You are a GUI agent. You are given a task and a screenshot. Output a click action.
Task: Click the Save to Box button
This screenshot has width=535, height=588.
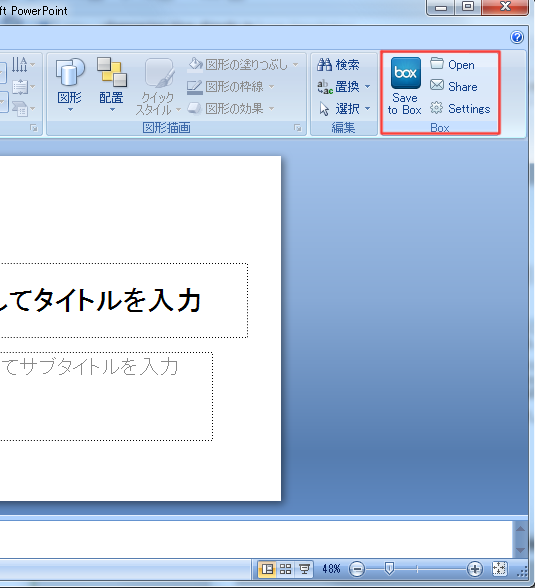pyautogui.click(x=405, y=86)
